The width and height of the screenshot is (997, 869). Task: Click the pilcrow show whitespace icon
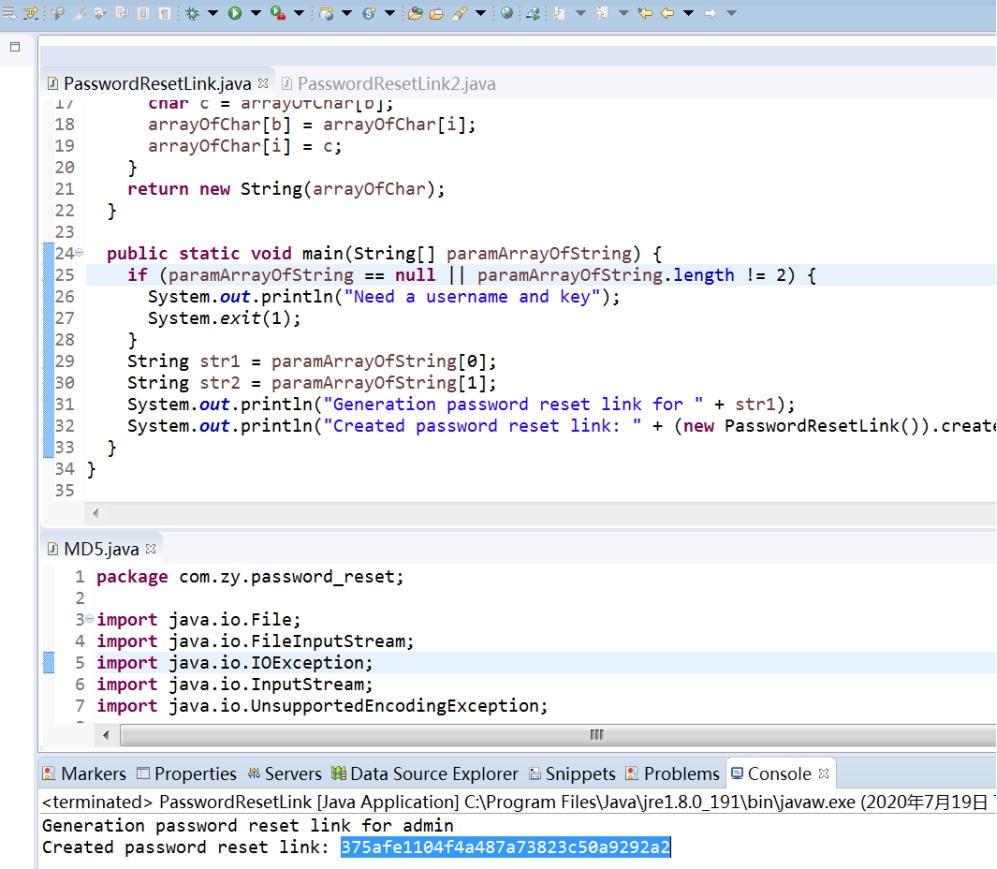[164, 13]
